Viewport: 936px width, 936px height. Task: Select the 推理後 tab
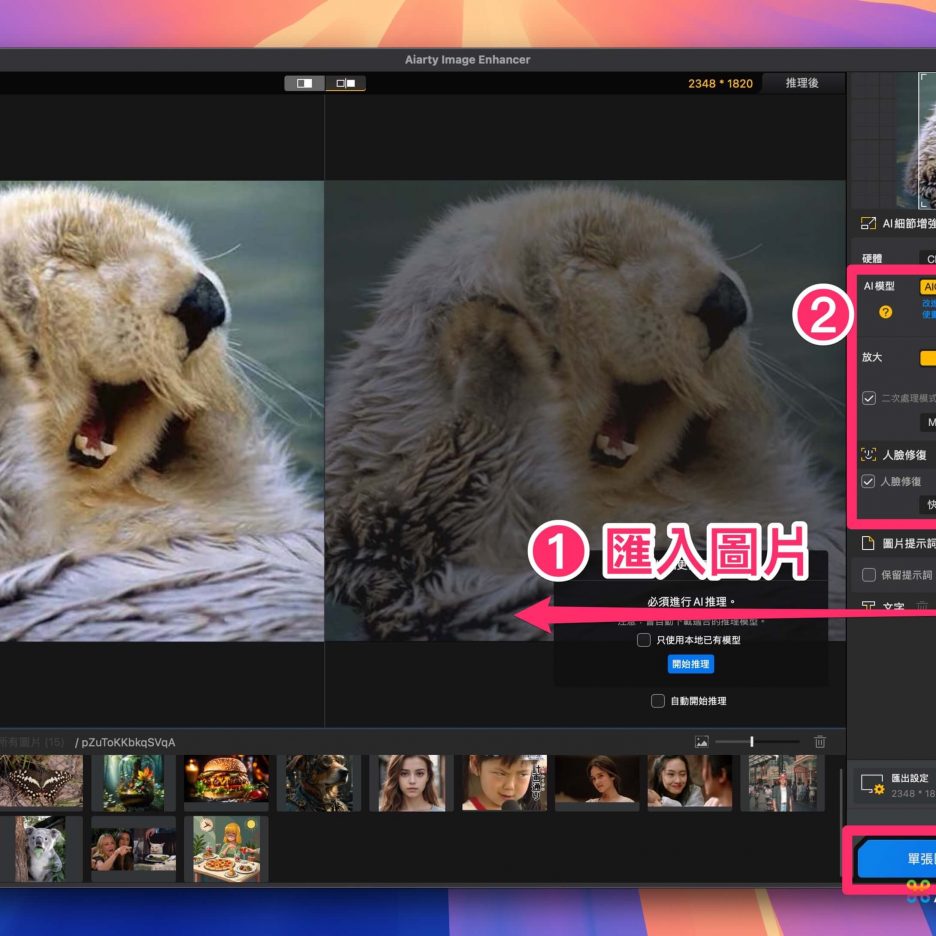(x=802, y=83)
